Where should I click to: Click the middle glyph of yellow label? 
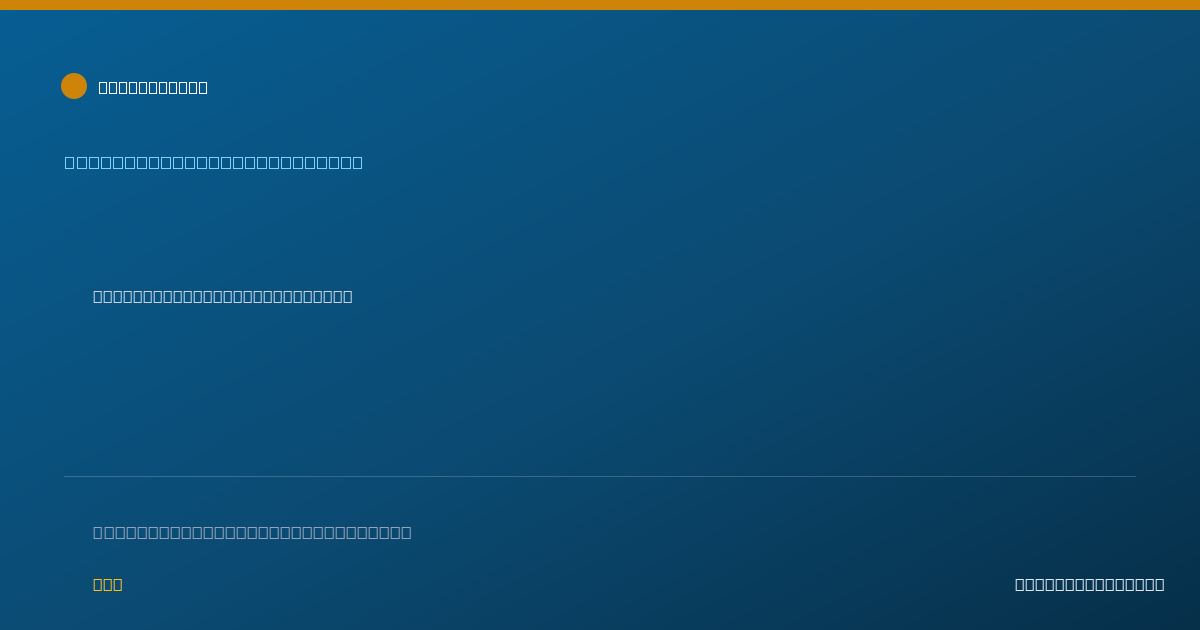click(x=108, y=584)
